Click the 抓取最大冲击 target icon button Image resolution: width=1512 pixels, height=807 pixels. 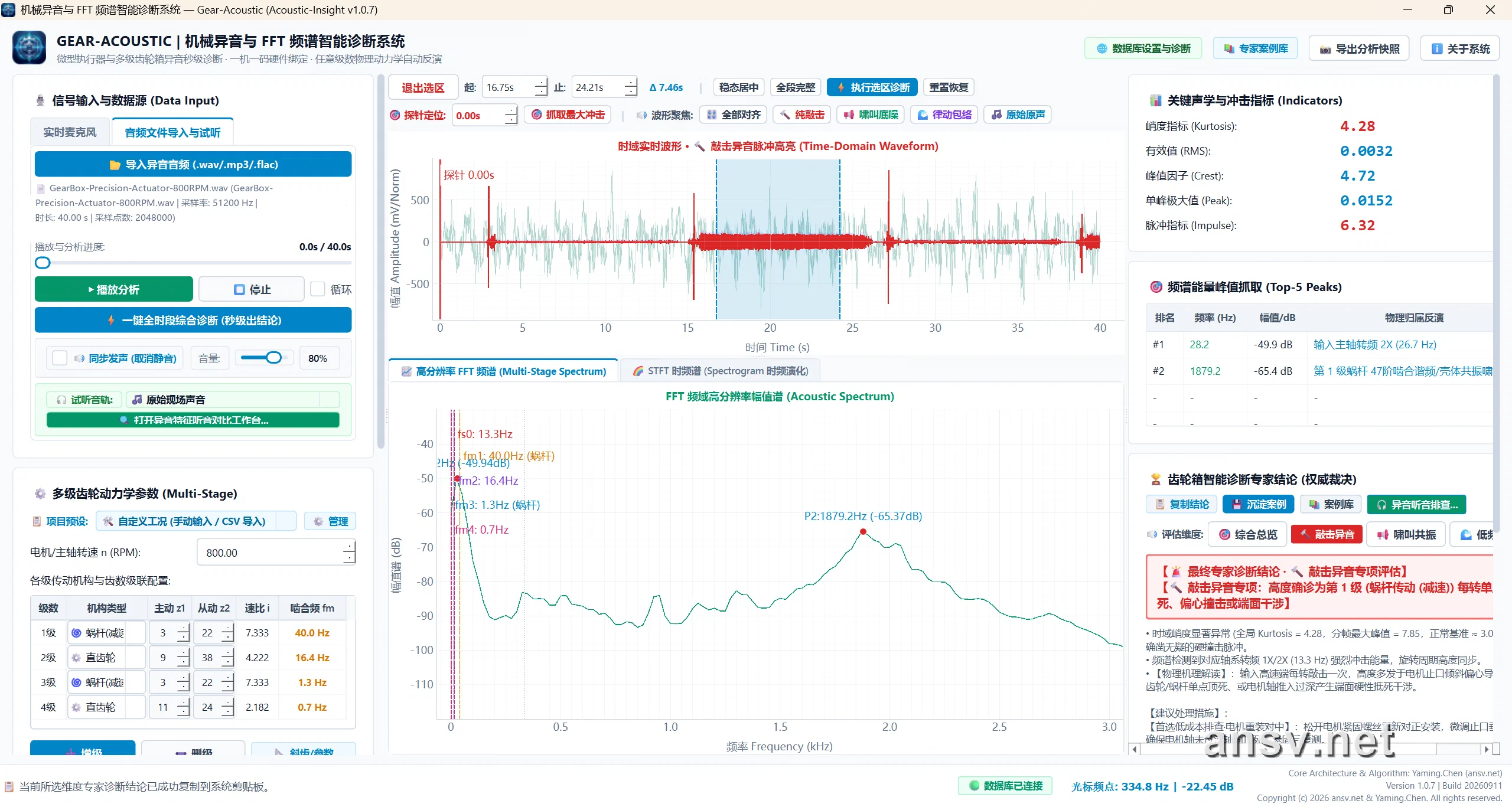(568, 115)
